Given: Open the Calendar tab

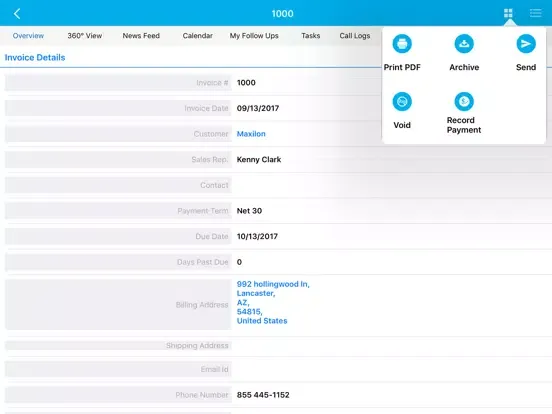Looking at the screenshot, I should pyautogui.click(x=197, y=36).
